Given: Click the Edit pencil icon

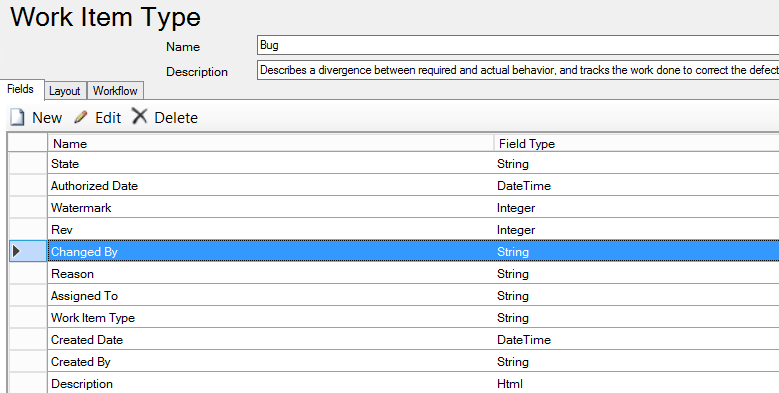Looking at the screenshot, I should pyautogui.click(x=80, y=117).
